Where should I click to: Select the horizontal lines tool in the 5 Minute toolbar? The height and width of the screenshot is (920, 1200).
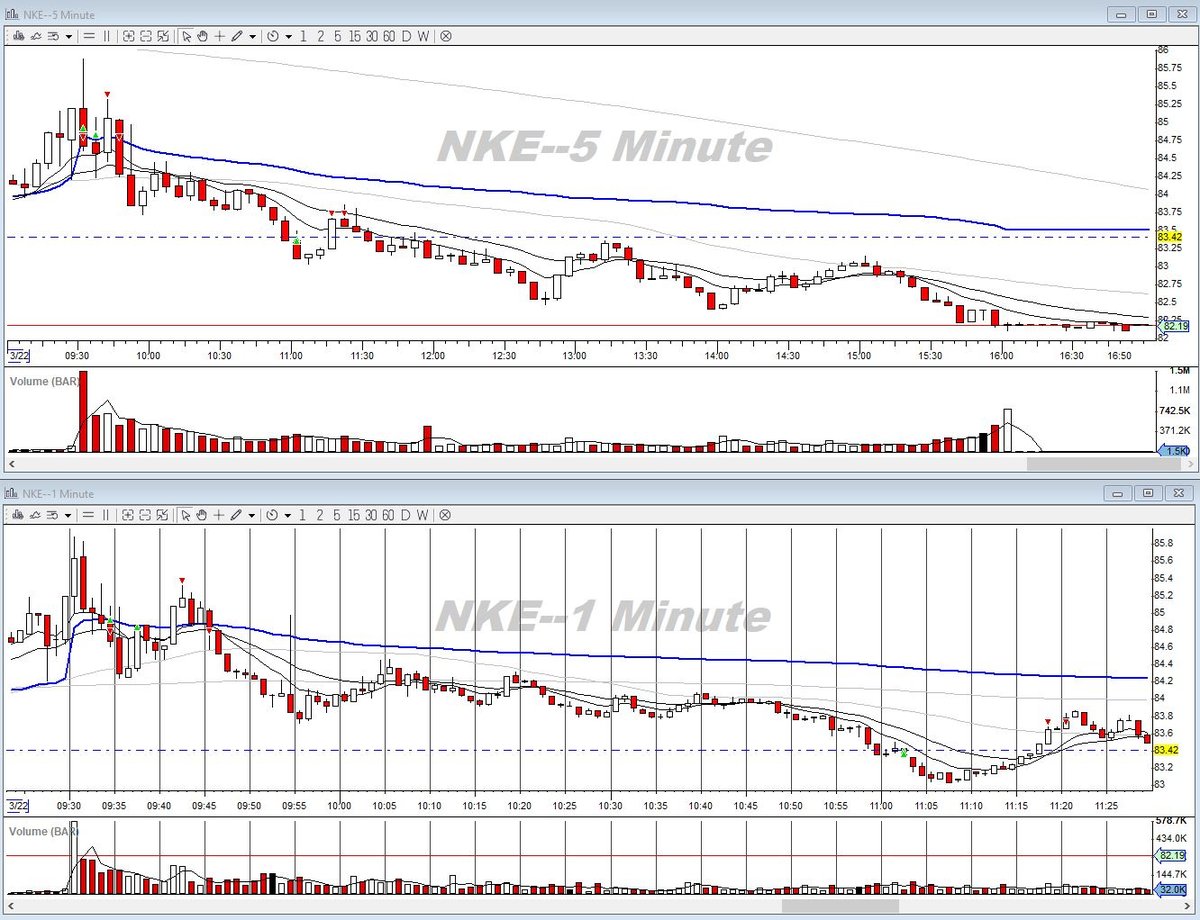pos(89,36)
